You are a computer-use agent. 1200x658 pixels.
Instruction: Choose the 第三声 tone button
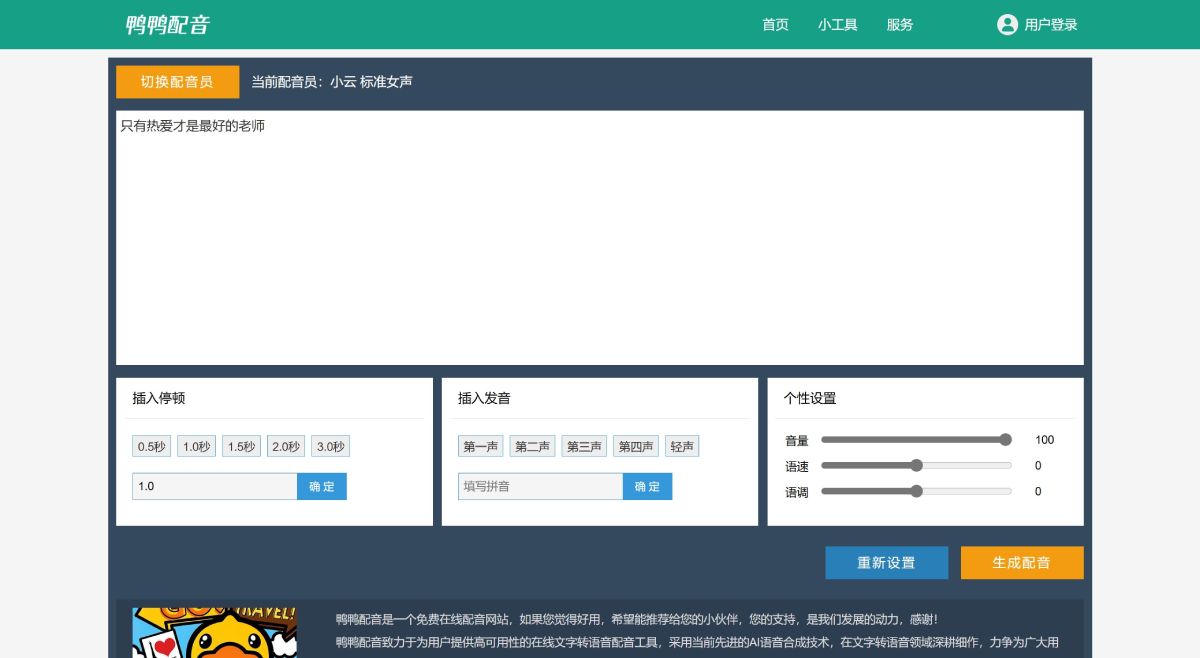tap(583, 446)
